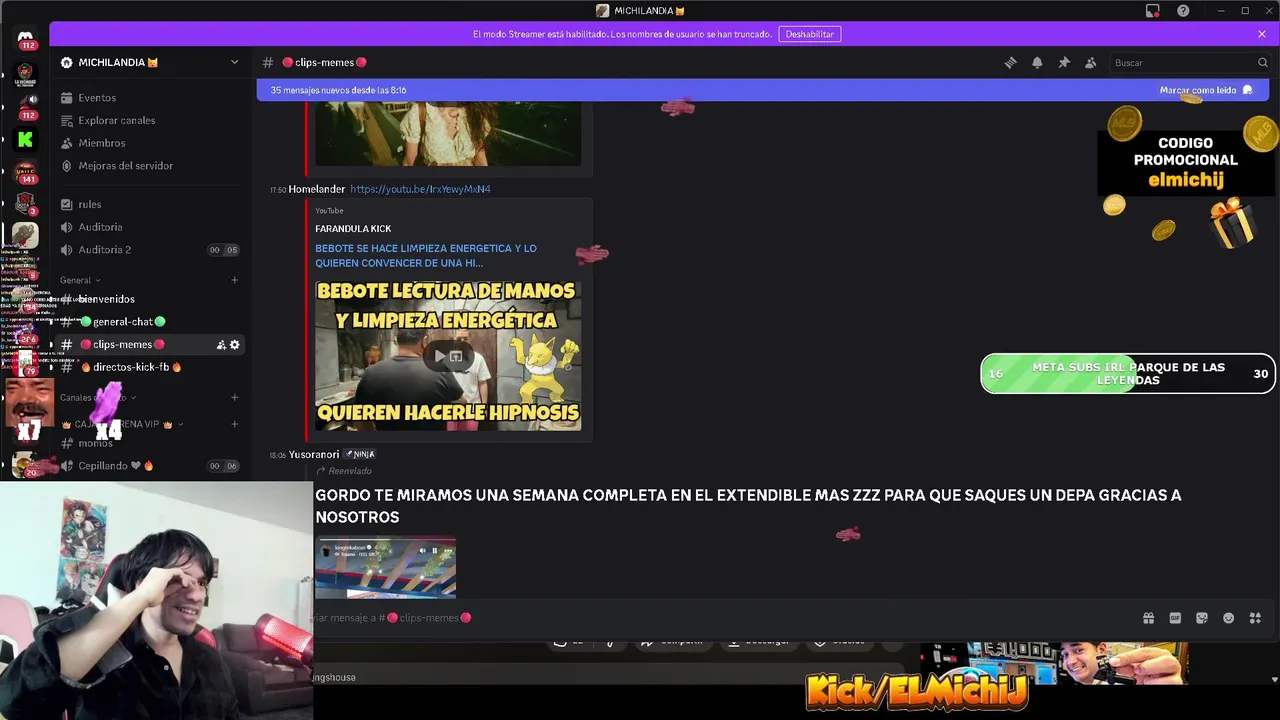The width and height of the screenshot is (1280, 720).
Task: Click the Mejoras del servidor boost icon
Action: tap(67, 166)
